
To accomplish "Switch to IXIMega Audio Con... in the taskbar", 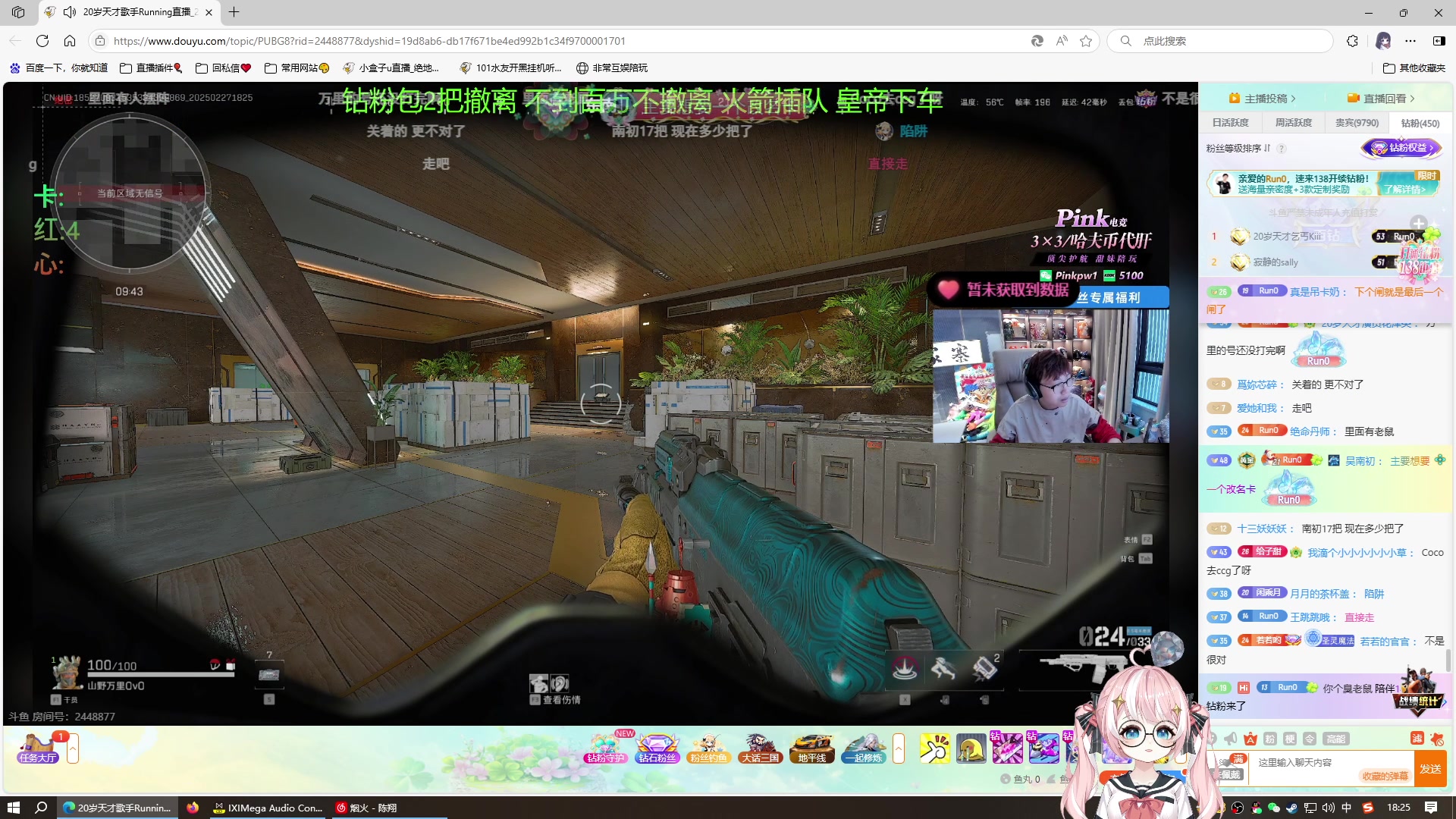I will tap(268, 808).
